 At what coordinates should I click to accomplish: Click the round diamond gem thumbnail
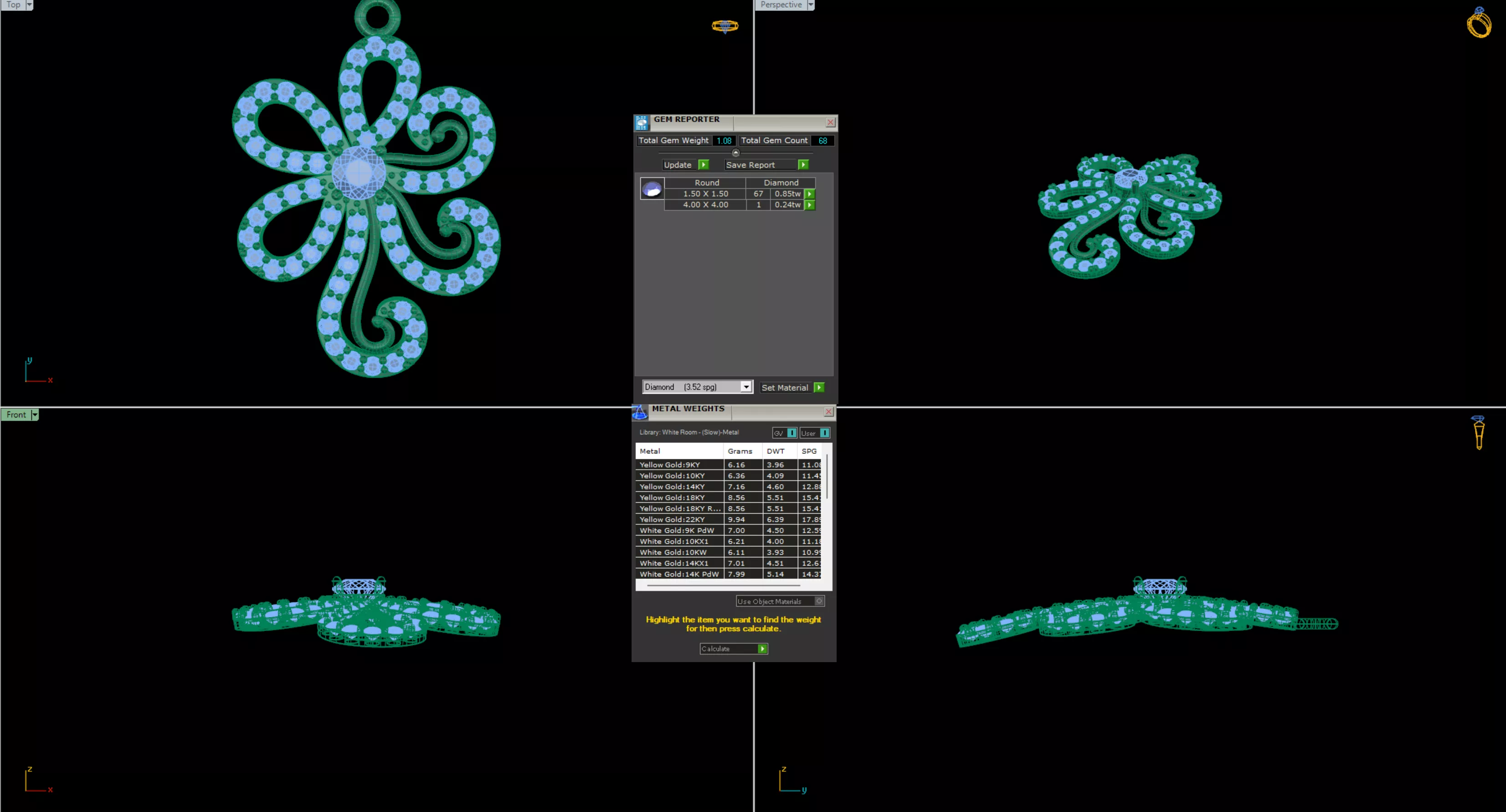652,189
